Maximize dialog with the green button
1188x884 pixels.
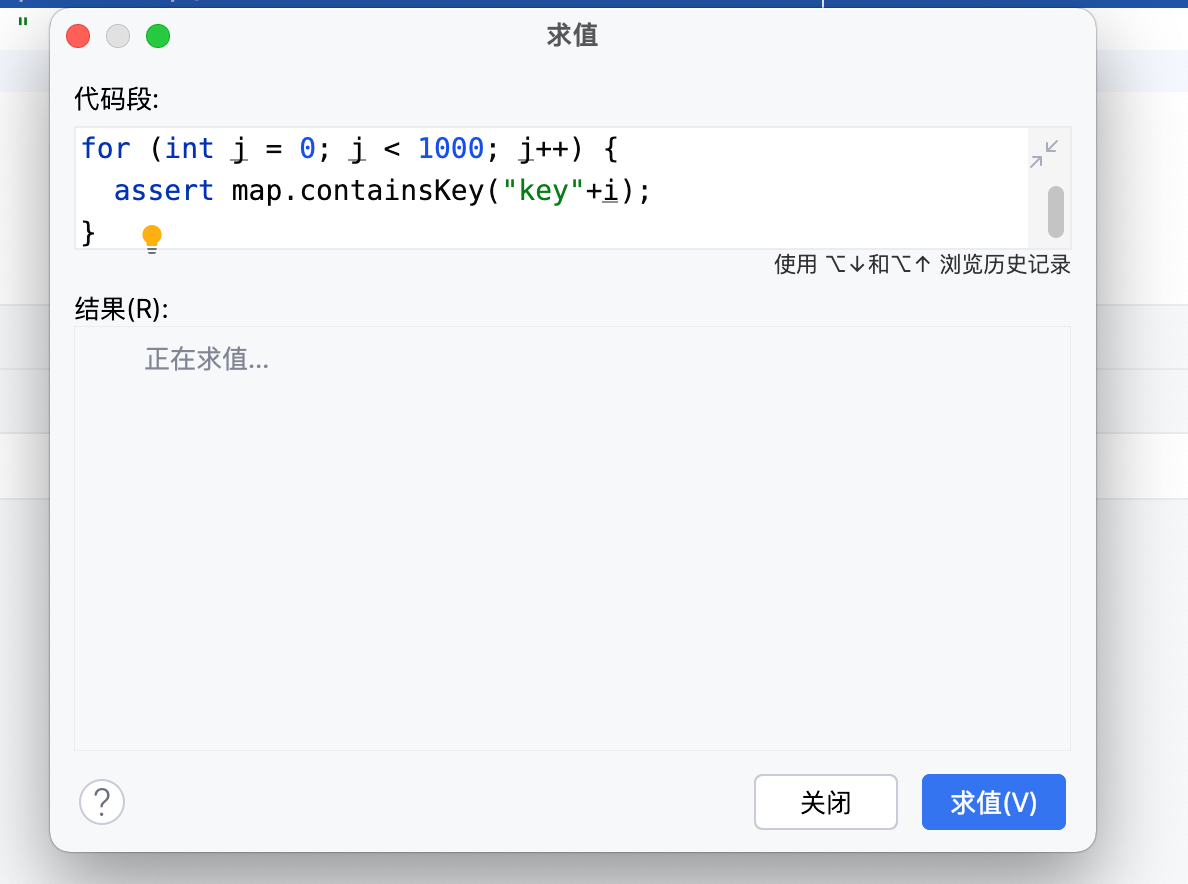[158, 37]
